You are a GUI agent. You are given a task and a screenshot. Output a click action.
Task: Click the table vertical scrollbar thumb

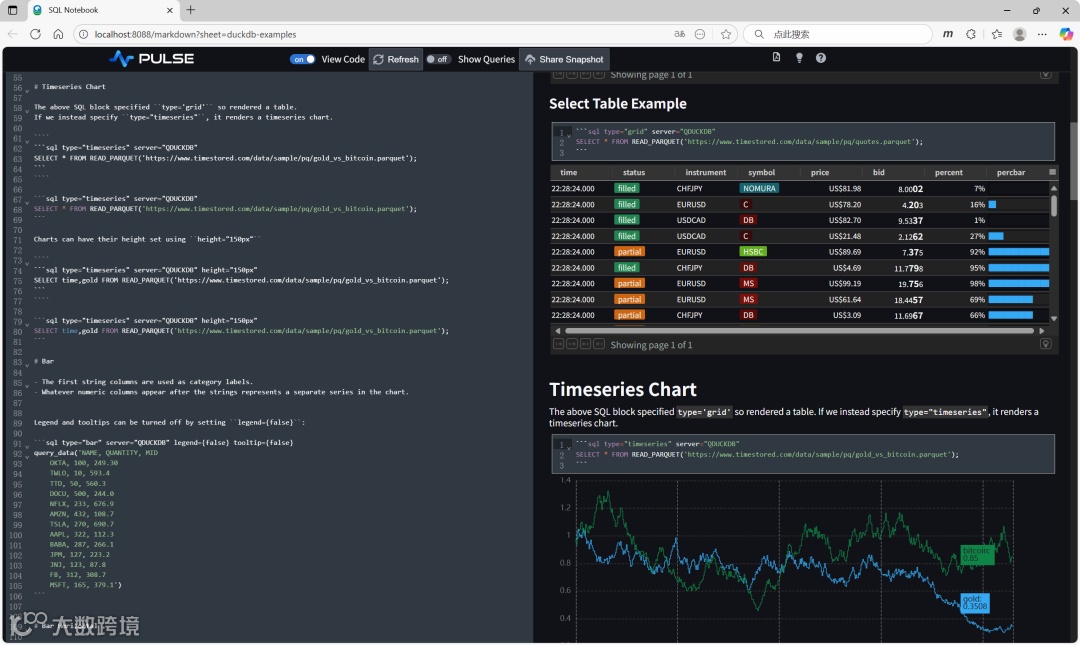point(1053,205)
